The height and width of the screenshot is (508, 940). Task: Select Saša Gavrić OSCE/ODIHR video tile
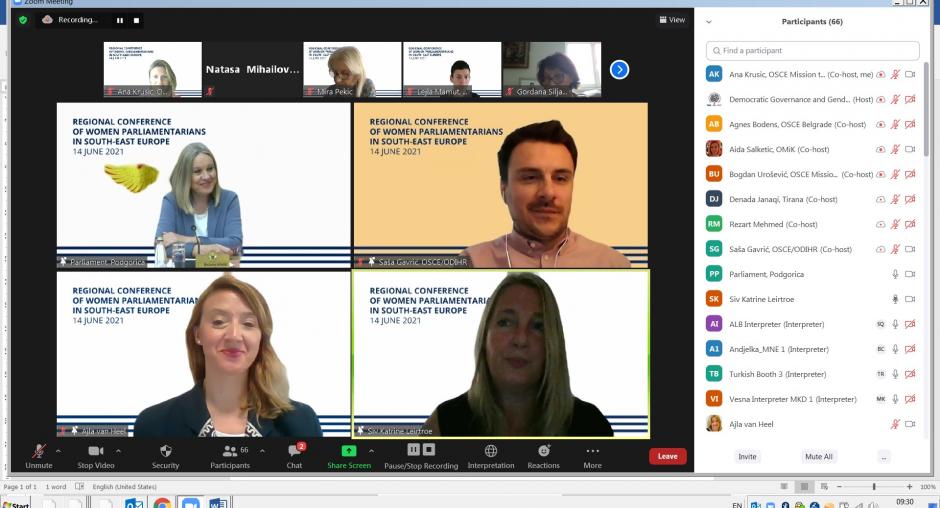501,185
